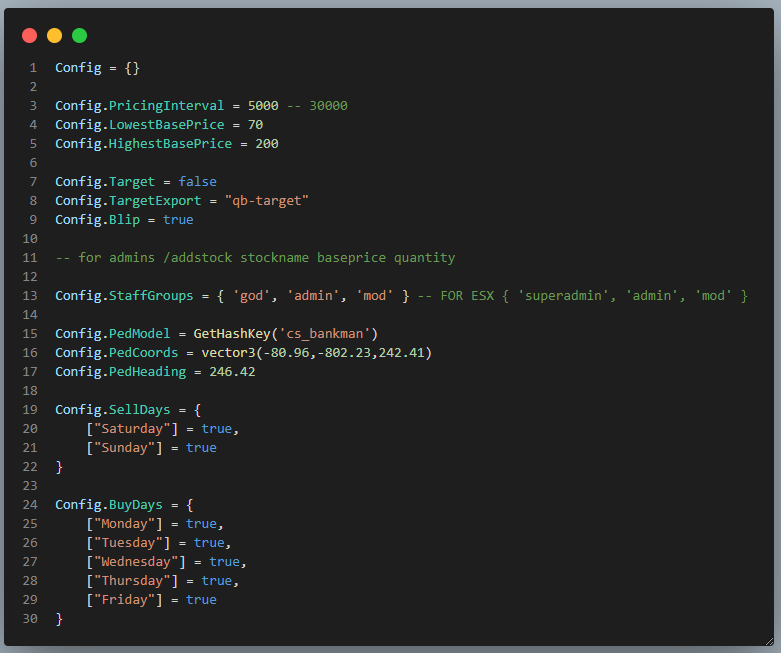Screen dimensions: 781x653
Task: Click 'BuyDays' property name
Action: pyautogui.click(x=135, y=505)
